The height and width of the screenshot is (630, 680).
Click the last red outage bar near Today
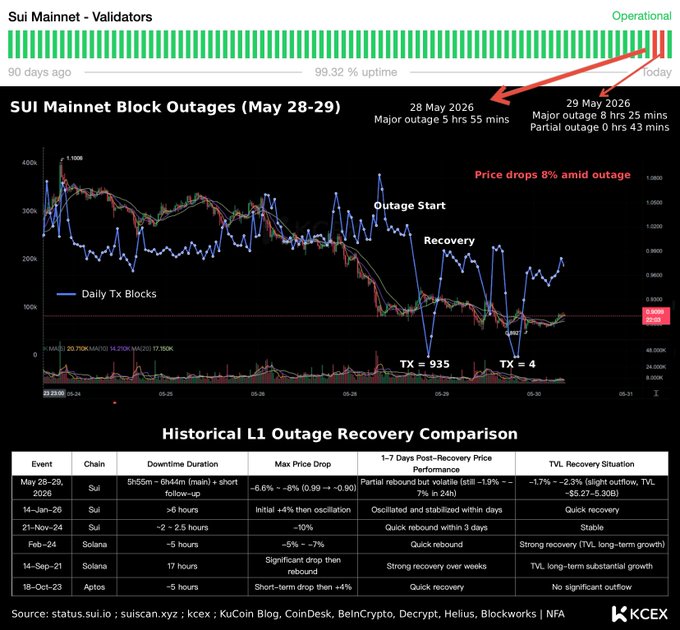[662, 44]
